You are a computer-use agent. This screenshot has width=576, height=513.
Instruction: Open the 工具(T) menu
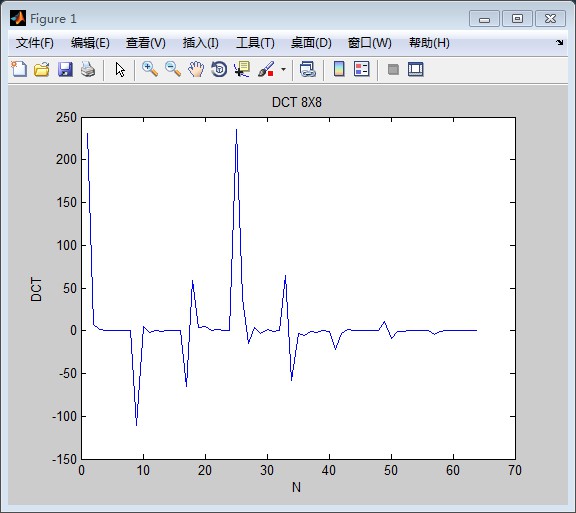[x=255, y=43]
